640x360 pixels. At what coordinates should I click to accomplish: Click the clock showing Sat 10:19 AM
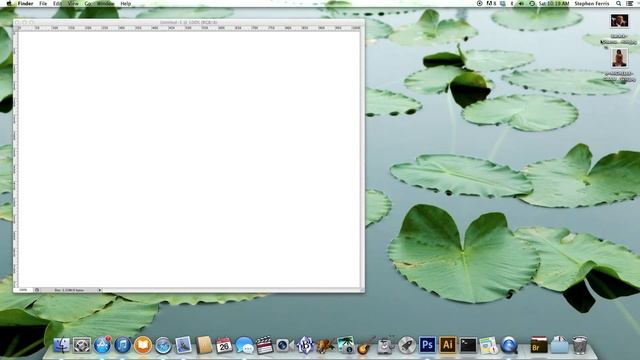(553, 3)
